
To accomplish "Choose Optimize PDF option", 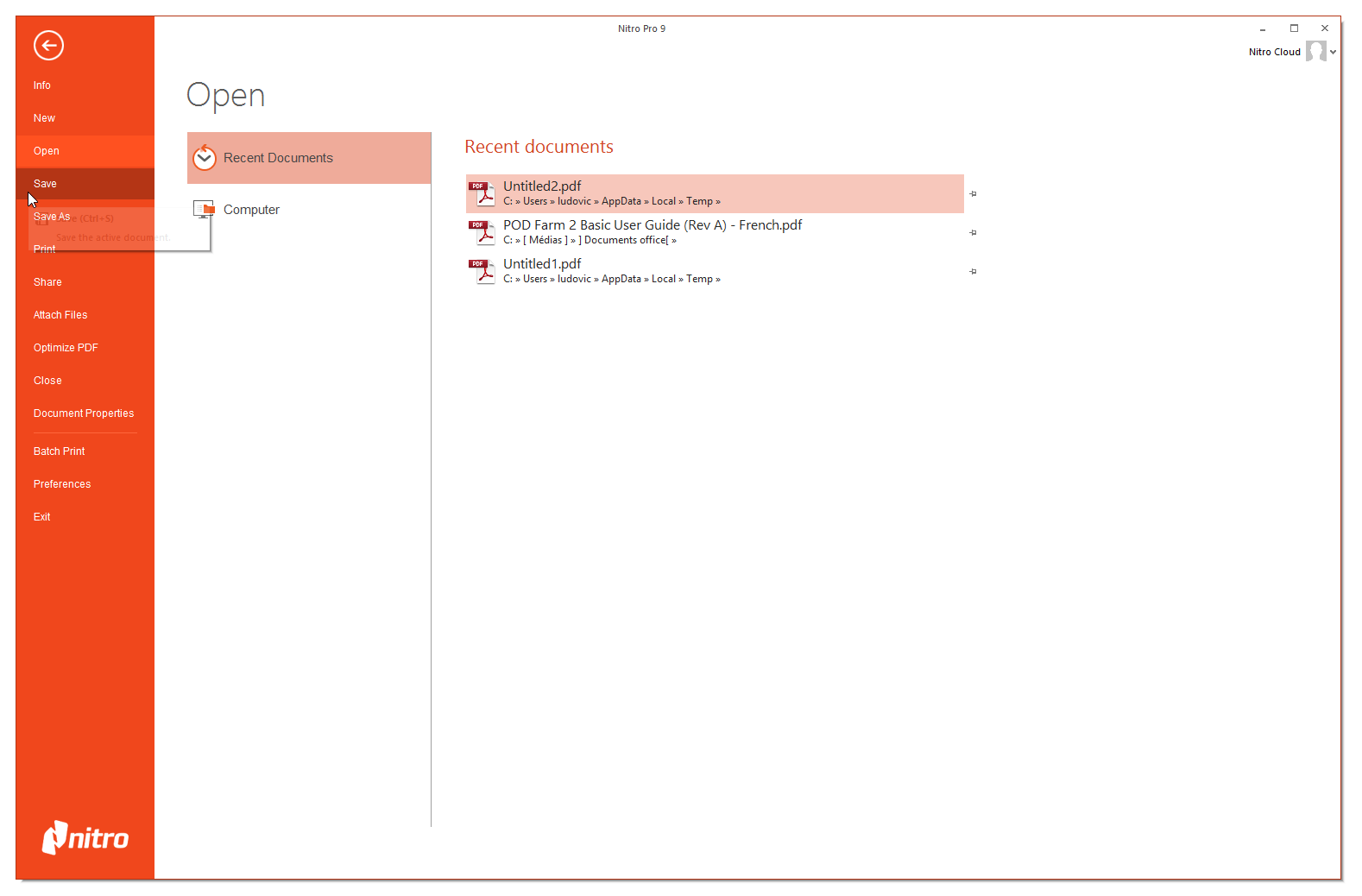I will (85, 348).
